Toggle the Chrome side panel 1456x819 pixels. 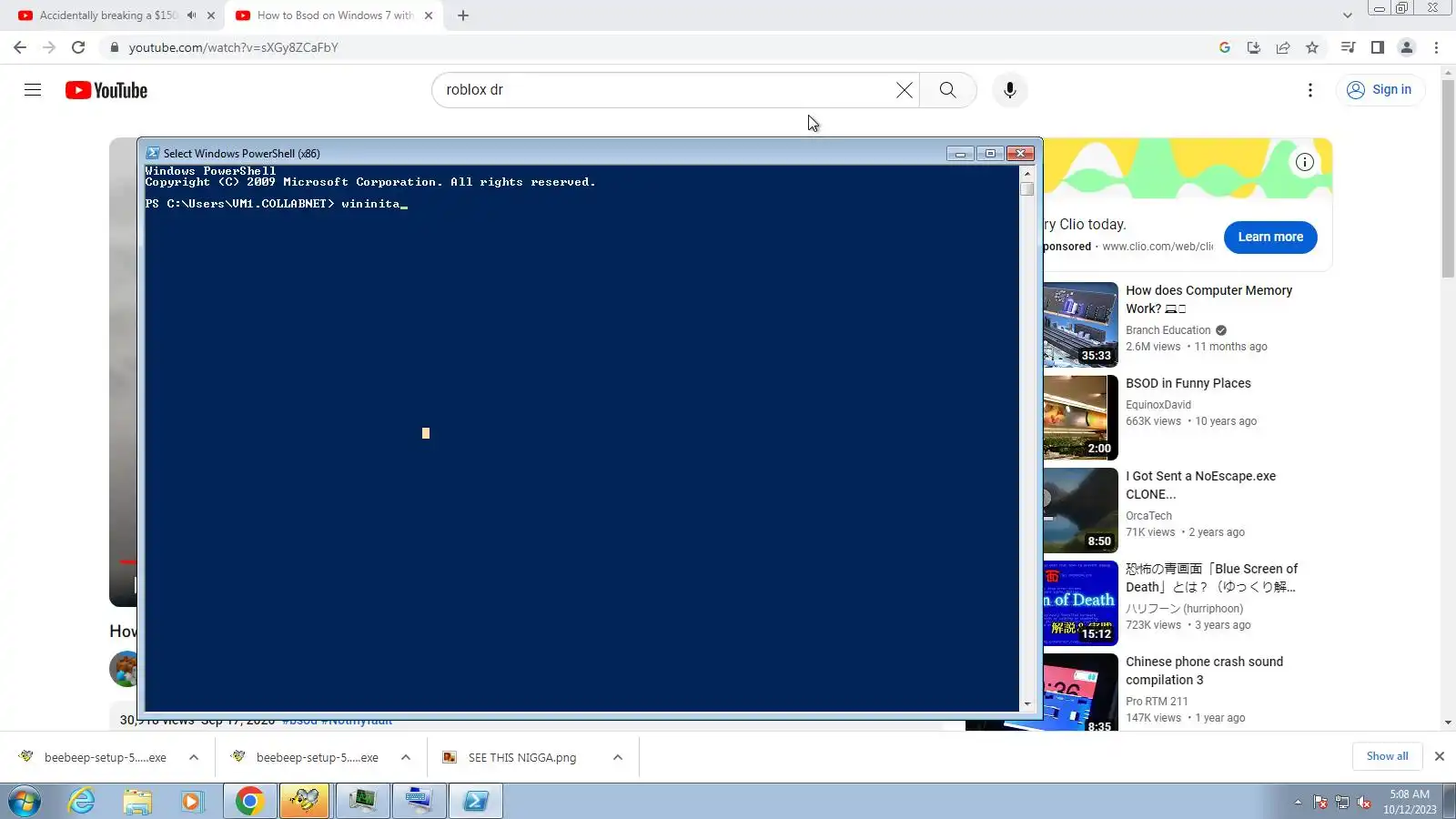tap(1378, 47)
